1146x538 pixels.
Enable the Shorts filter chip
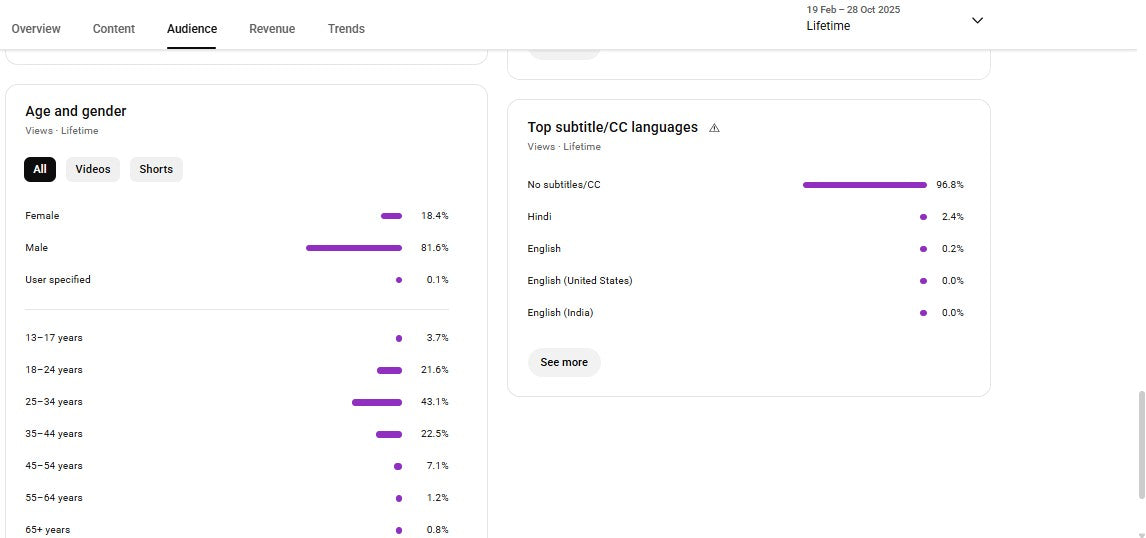[156, 169]
